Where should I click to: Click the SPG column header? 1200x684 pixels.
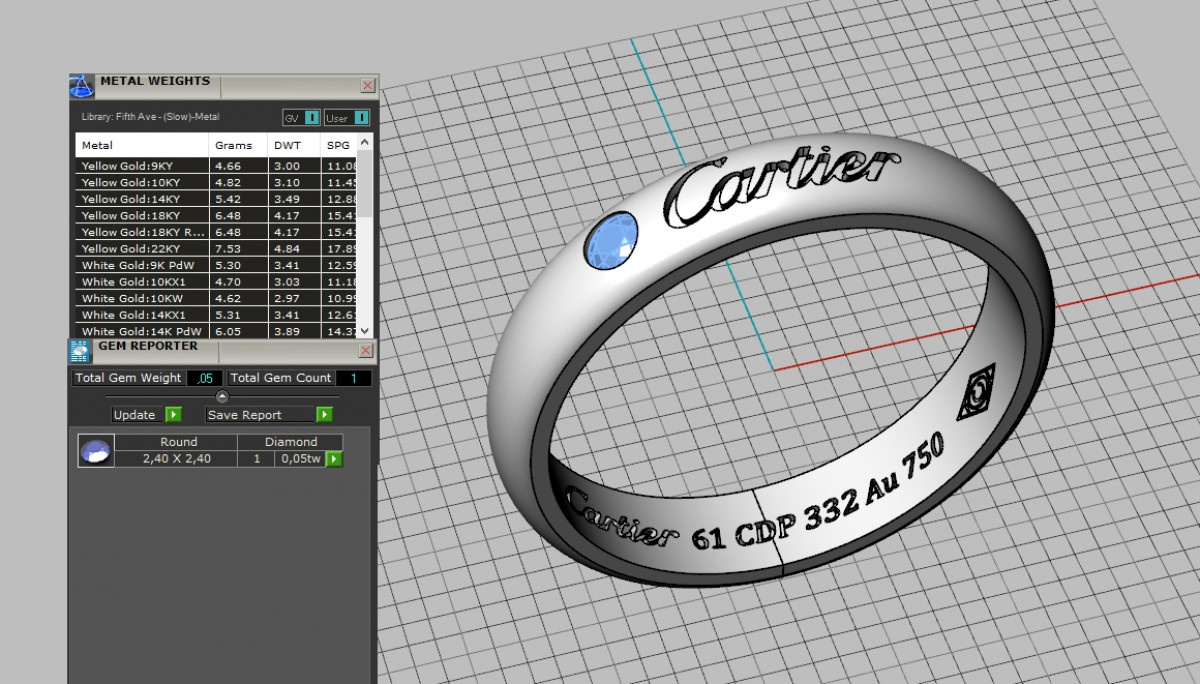point(339,145)
